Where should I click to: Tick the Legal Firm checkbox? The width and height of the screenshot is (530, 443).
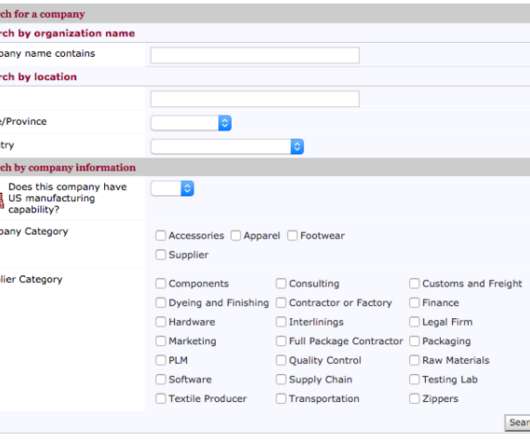coord(414,322)
